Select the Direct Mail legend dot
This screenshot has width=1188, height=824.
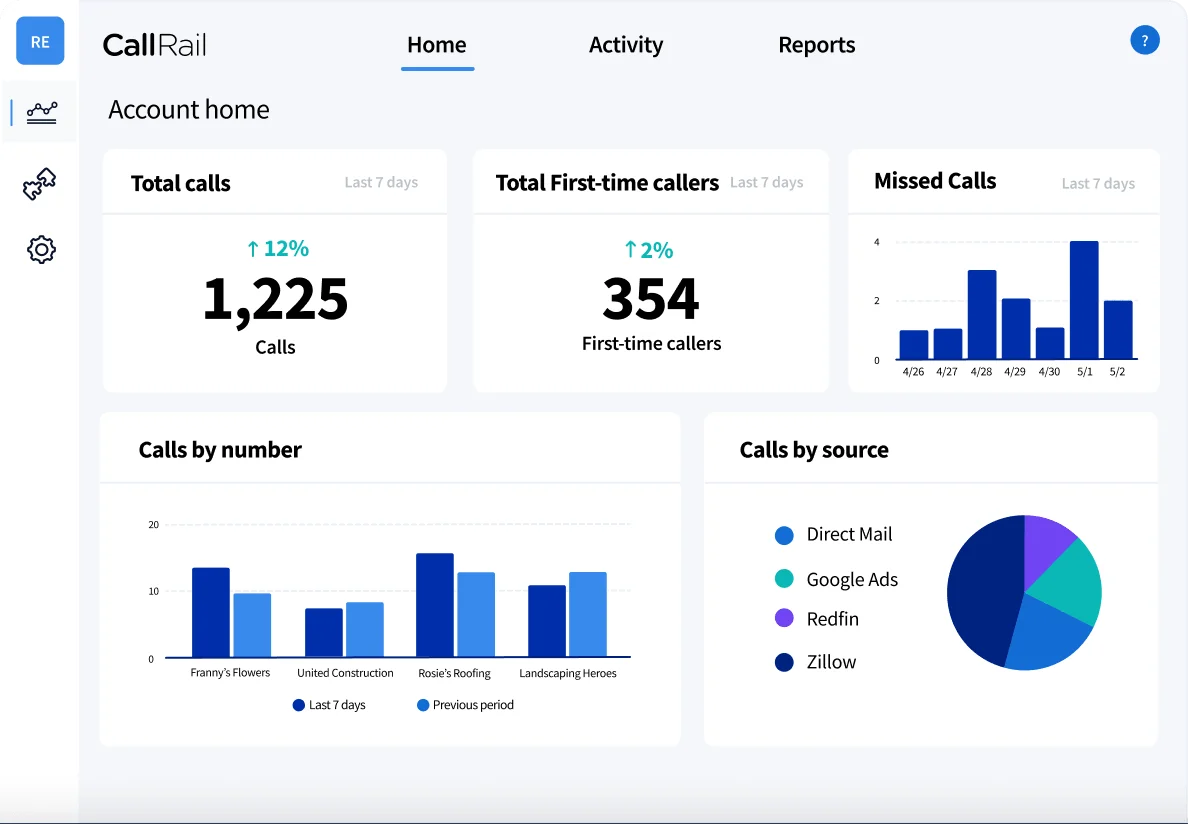click(x=784, y=535)
